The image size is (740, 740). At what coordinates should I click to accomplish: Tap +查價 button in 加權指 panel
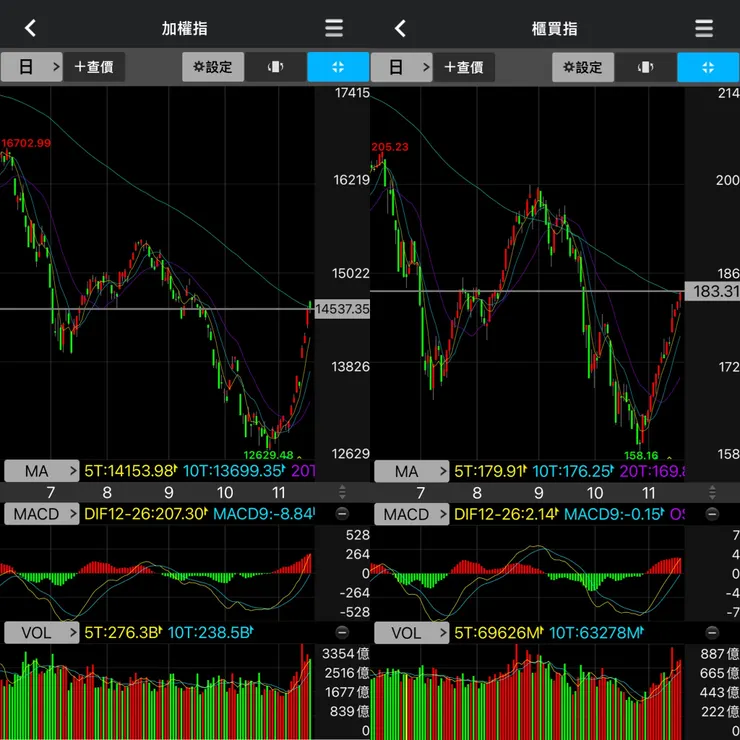pos(94,67)
